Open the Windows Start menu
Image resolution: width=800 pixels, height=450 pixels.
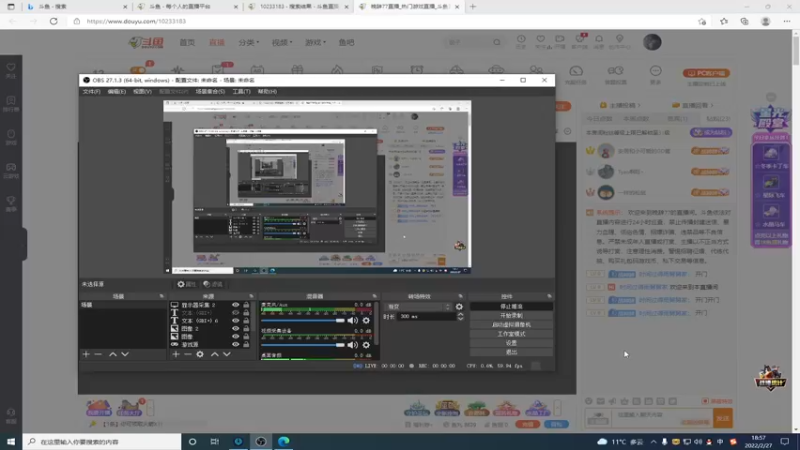coord(11,441)
